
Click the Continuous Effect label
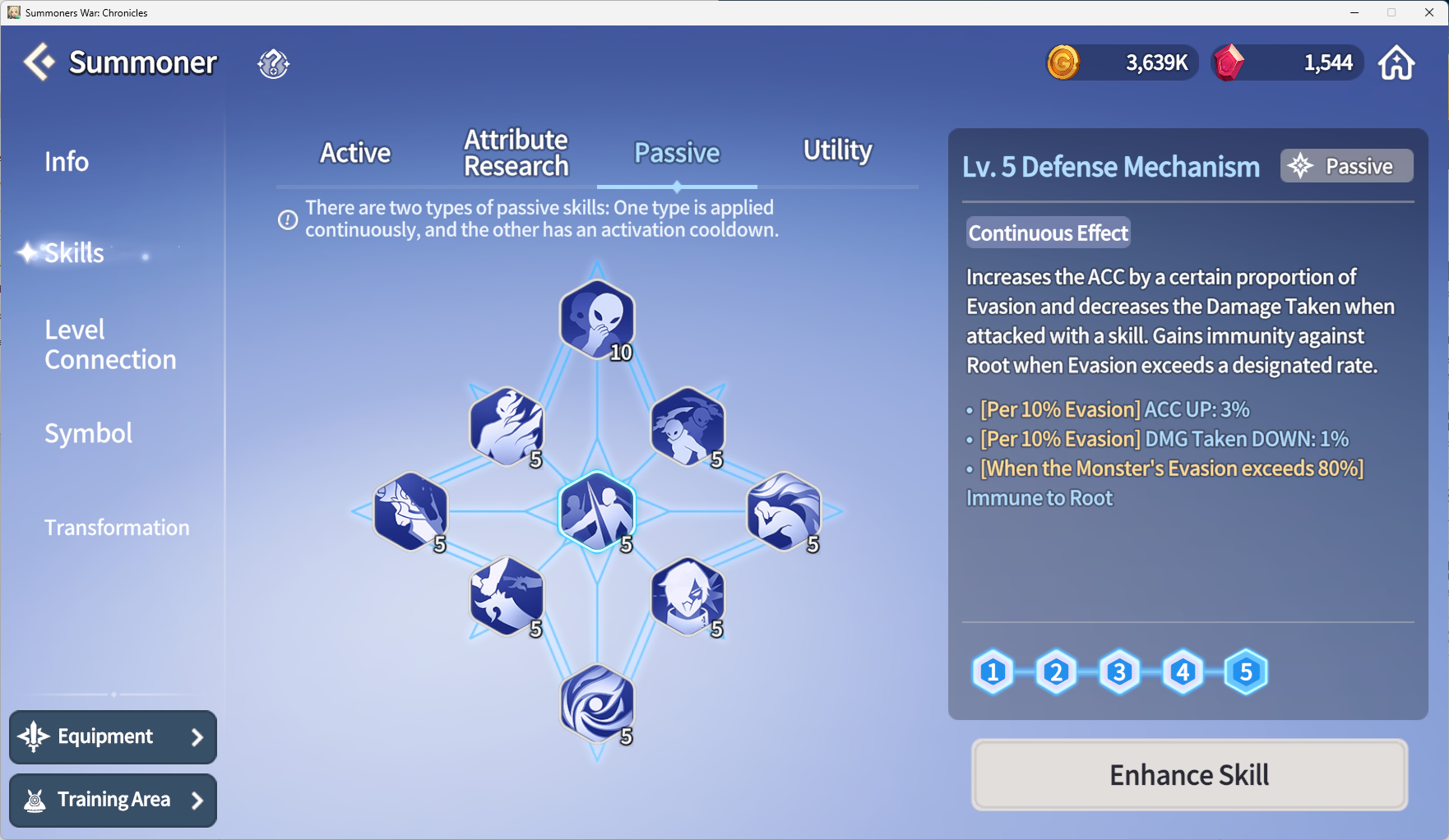[1048, 233]
